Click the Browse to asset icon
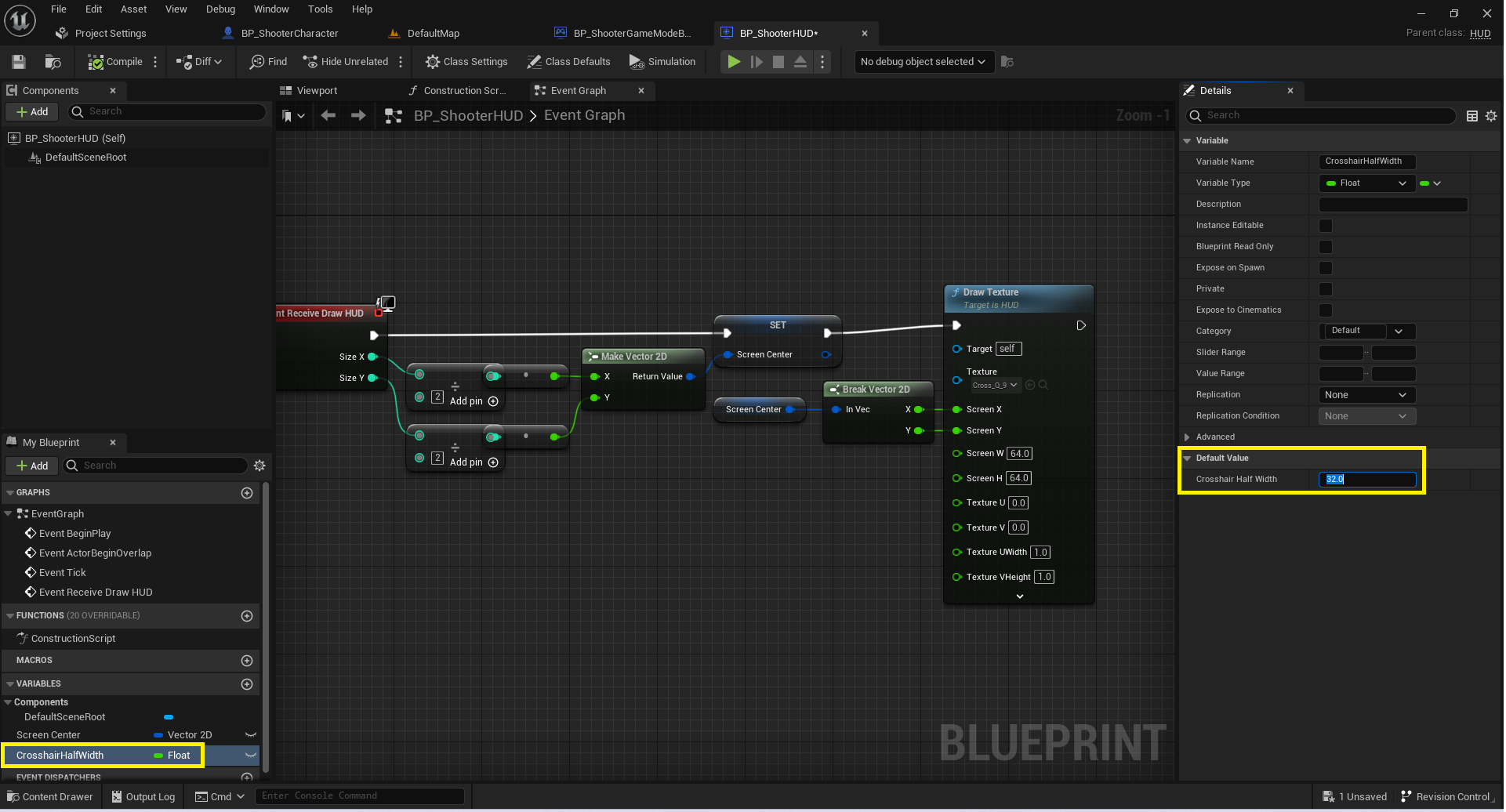The image size is (1506, 812). [x=53, y=62]
